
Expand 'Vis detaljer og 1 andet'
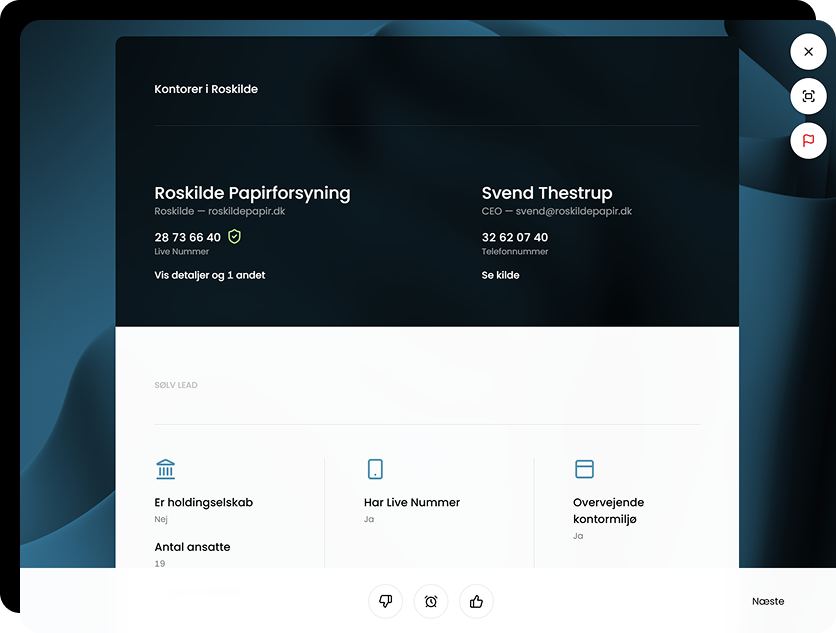(210, 275)
